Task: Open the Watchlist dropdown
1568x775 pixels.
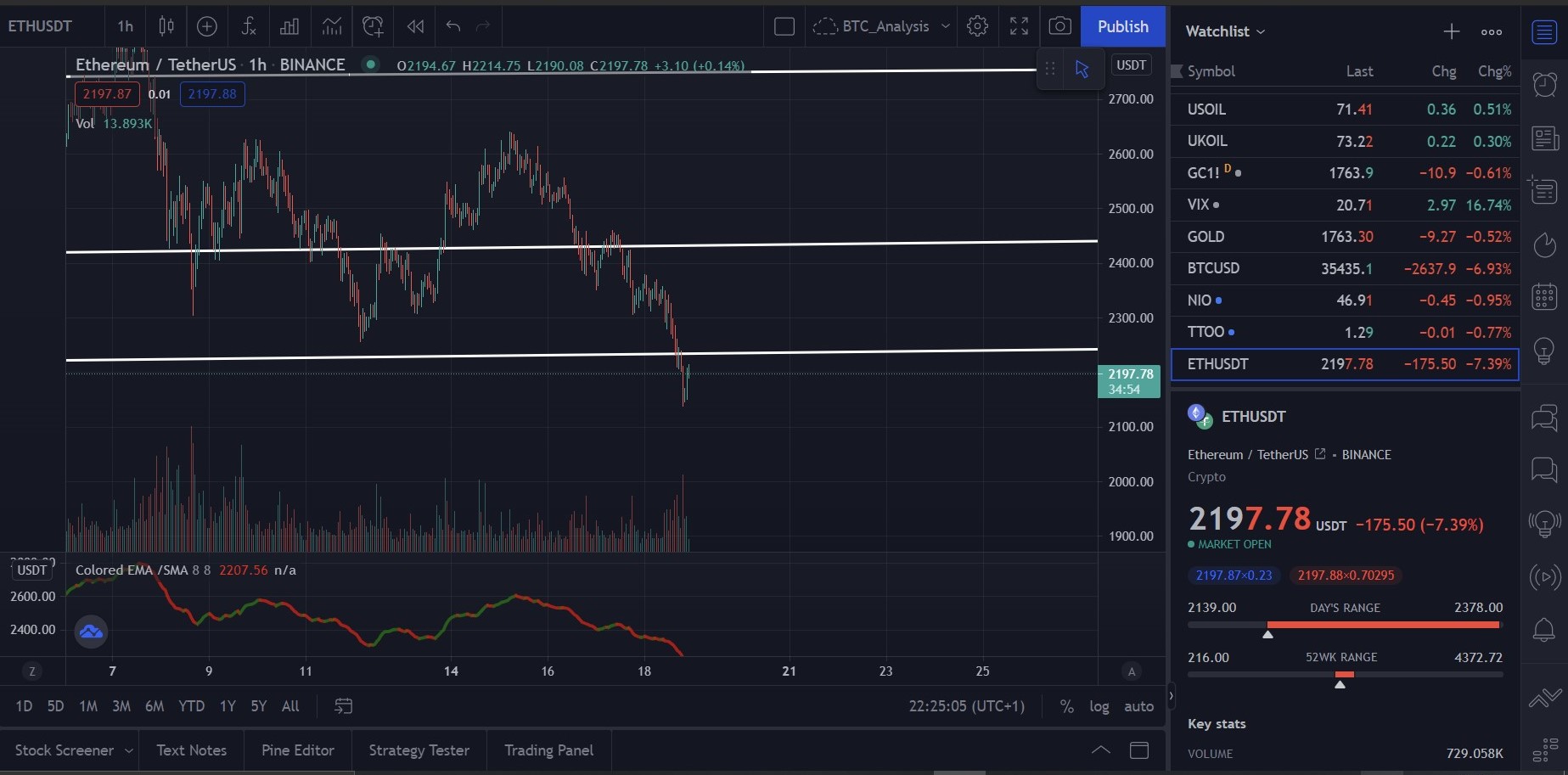Action: click(1225, 31)
